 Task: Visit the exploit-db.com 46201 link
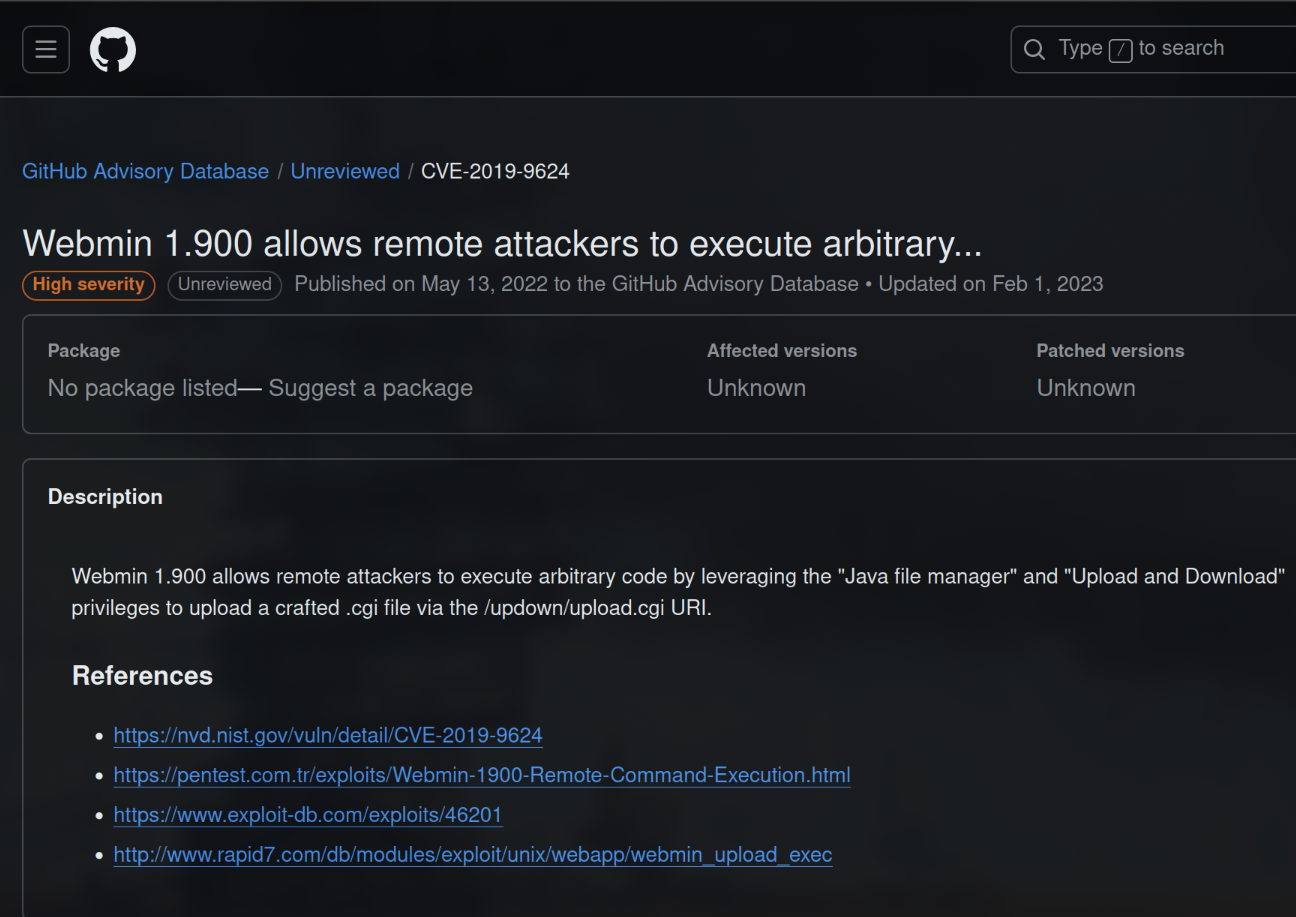pos(308,815)
